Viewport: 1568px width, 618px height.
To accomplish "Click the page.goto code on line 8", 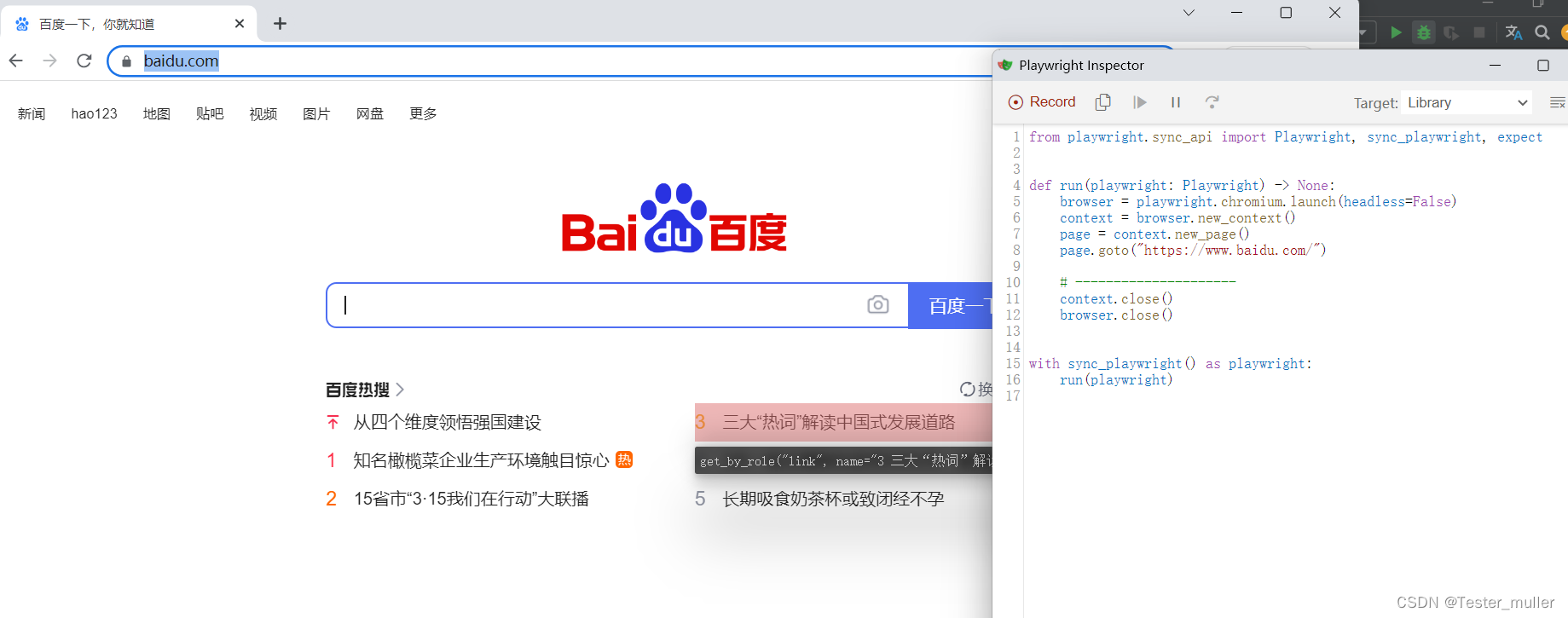I will click(1193, 251).
